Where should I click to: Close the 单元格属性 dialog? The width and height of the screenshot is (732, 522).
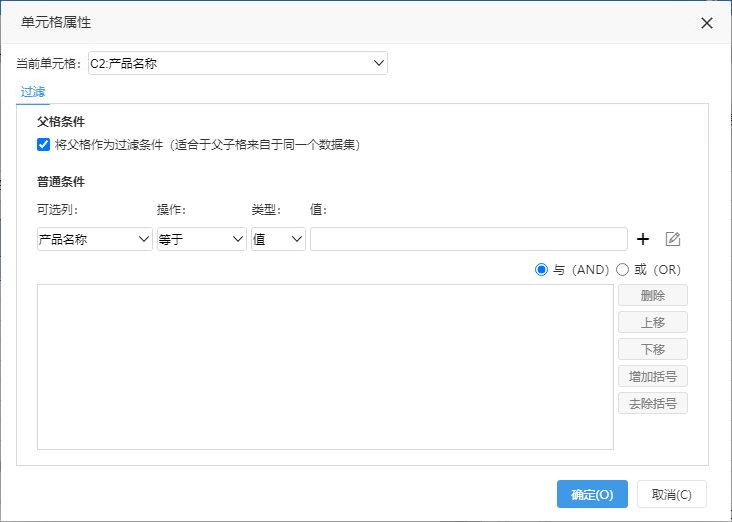click(x=707, y=23)
